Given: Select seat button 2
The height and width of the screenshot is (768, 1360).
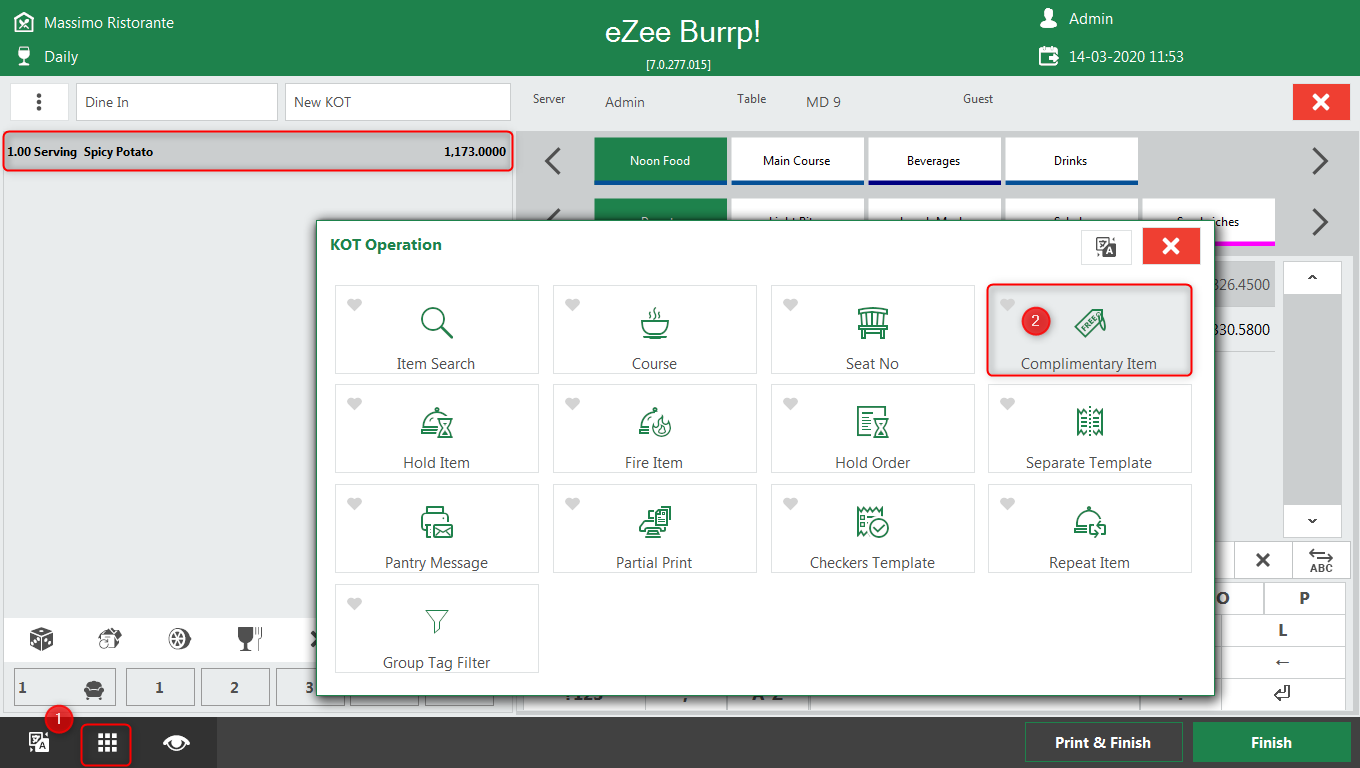Looking at the screenshot, I should tap(235, 687).
